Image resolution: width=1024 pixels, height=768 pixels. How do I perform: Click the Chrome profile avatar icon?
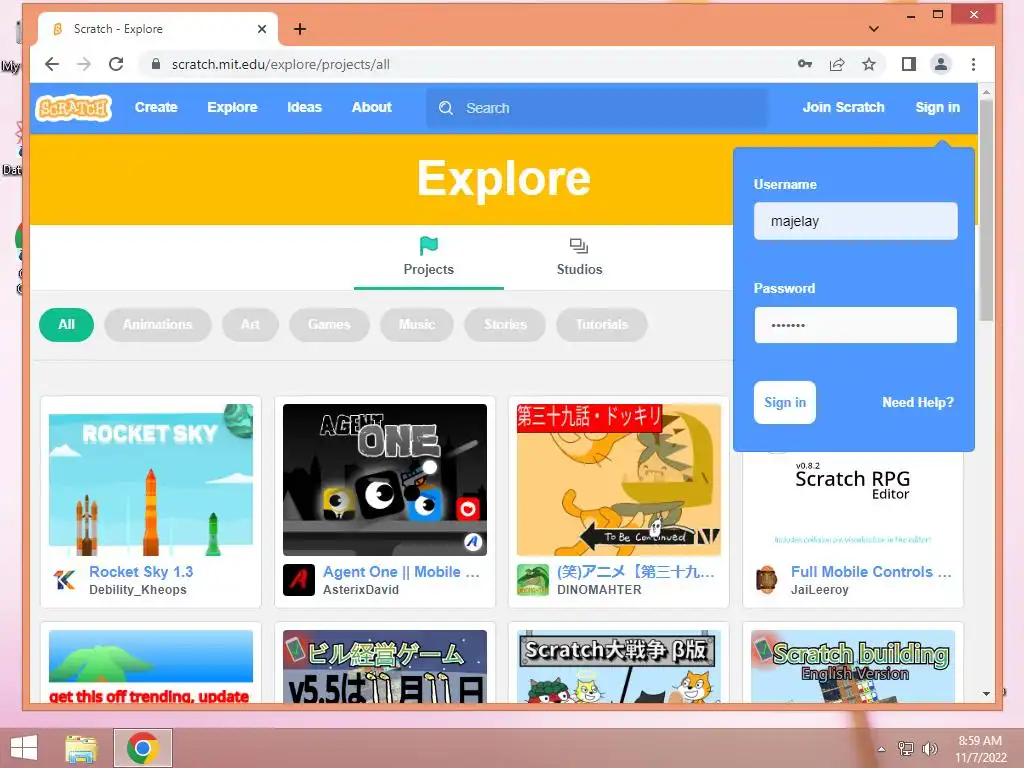(940, 64)
